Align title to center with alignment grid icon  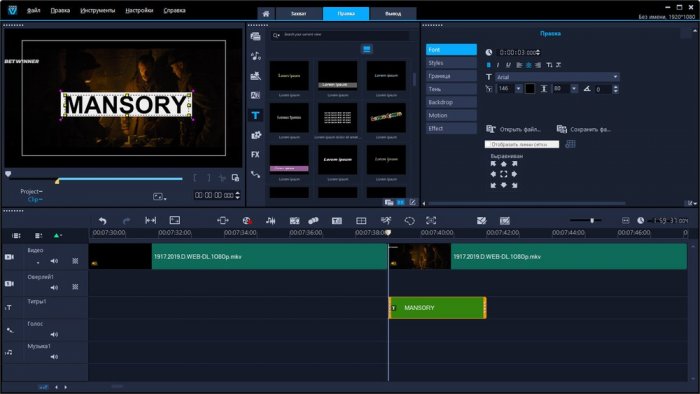pyautogui.click(x=504, y=174)
